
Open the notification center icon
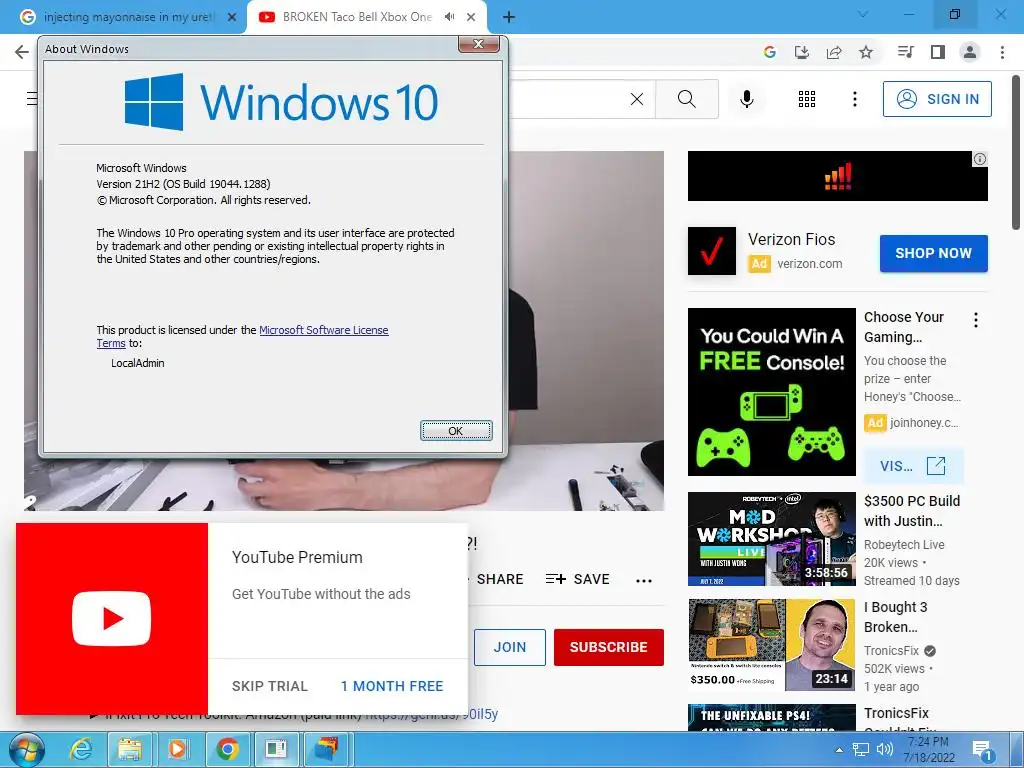point(982,750)
